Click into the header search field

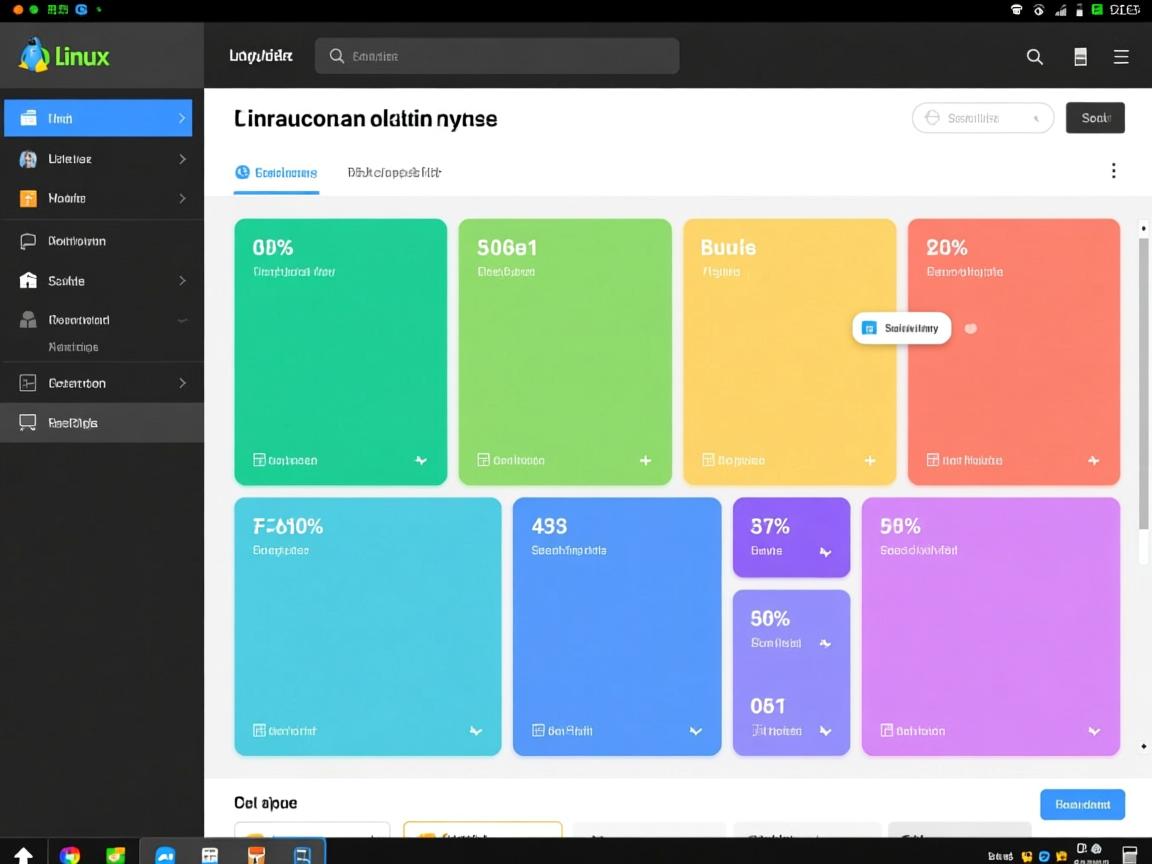[x=497, y=56]
